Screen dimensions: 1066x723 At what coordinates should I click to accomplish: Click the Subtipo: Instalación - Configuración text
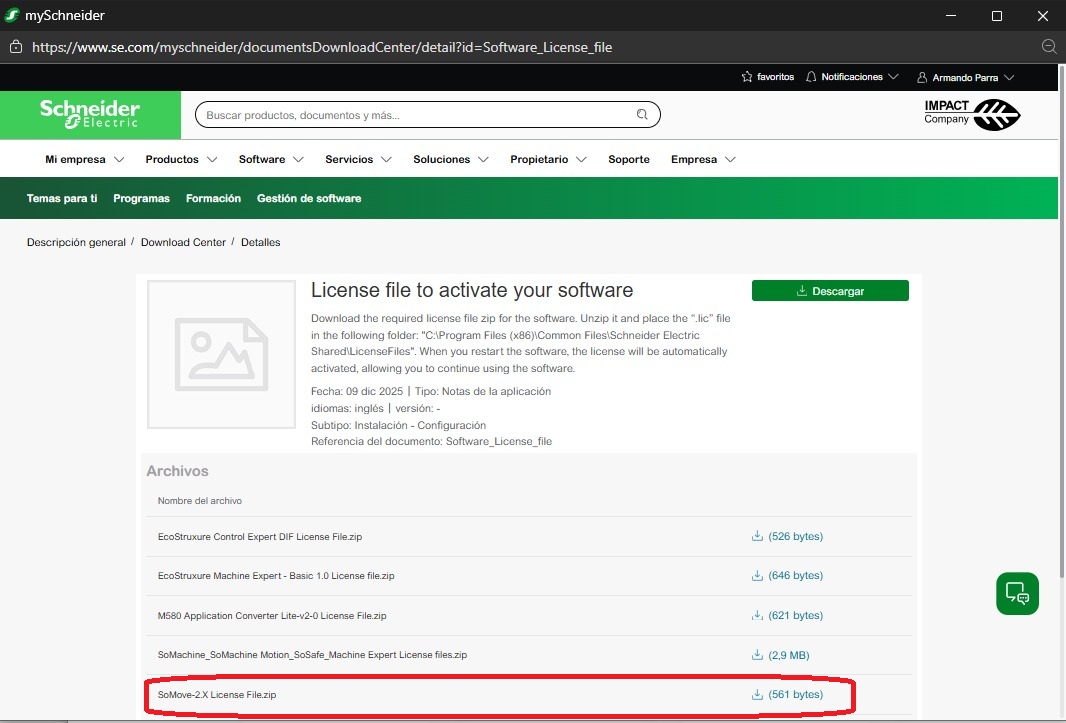click(398, 425)
